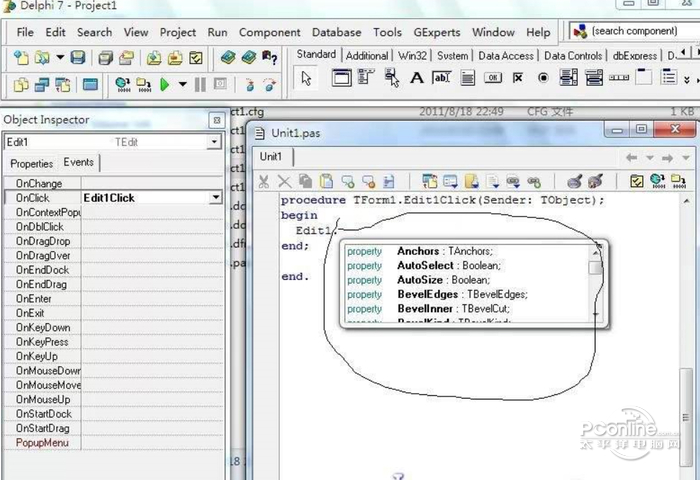Click the View Unit icon
Screen dimensions: 700x480
(21, 84)
